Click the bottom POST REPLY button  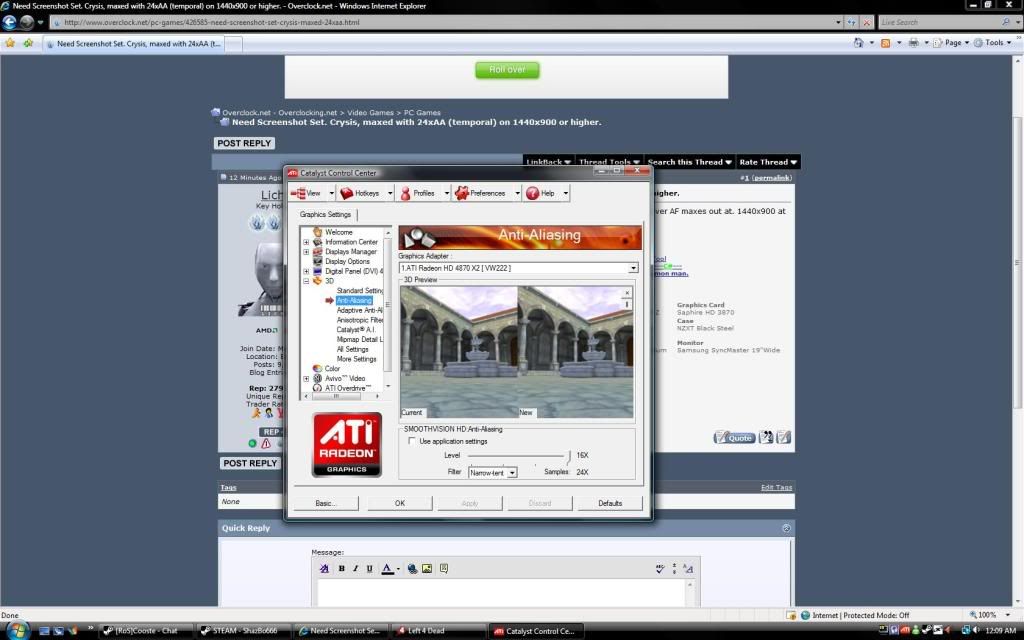[x=250, y=463]
